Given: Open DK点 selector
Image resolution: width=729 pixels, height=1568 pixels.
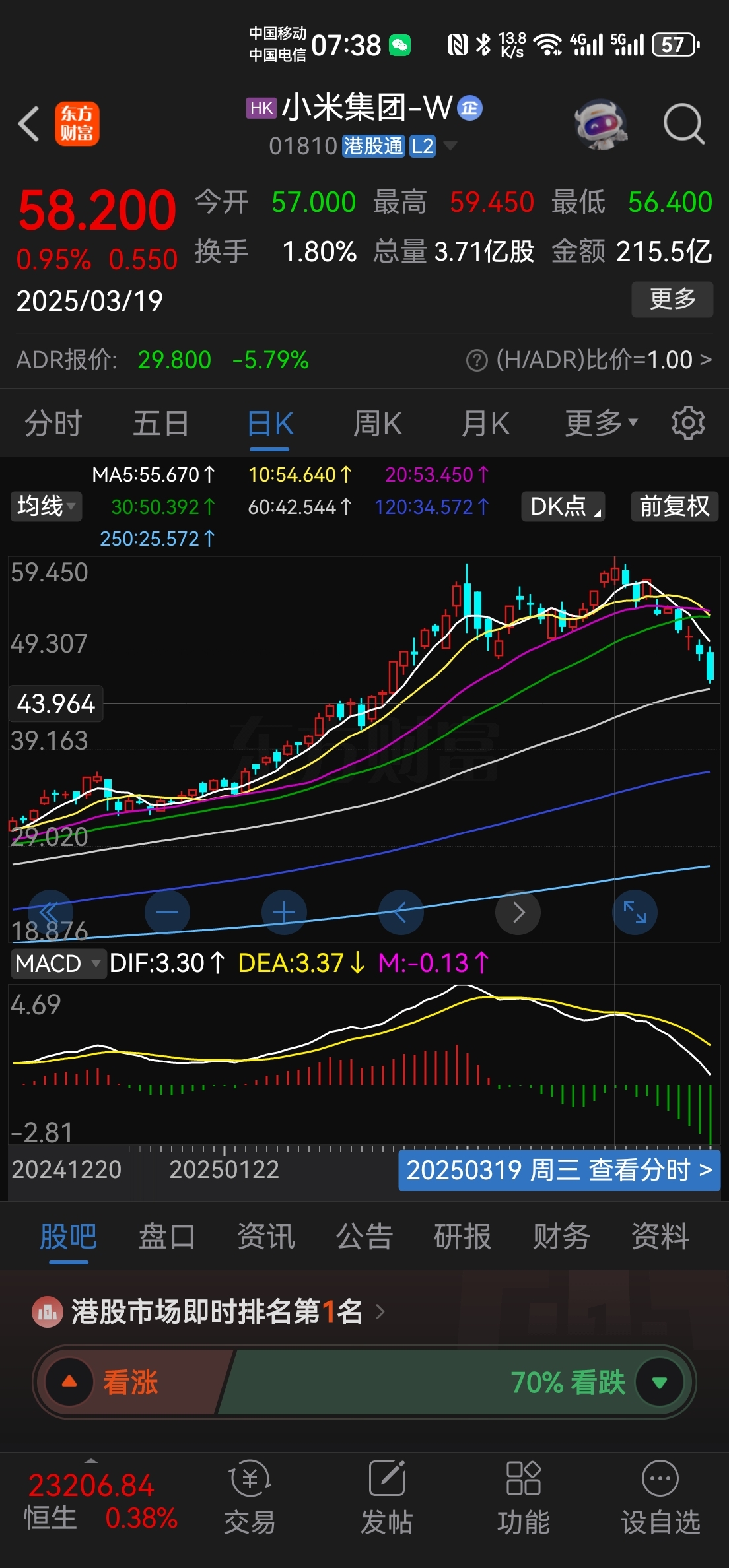Looking at the screenshot, I should point(563,506).
